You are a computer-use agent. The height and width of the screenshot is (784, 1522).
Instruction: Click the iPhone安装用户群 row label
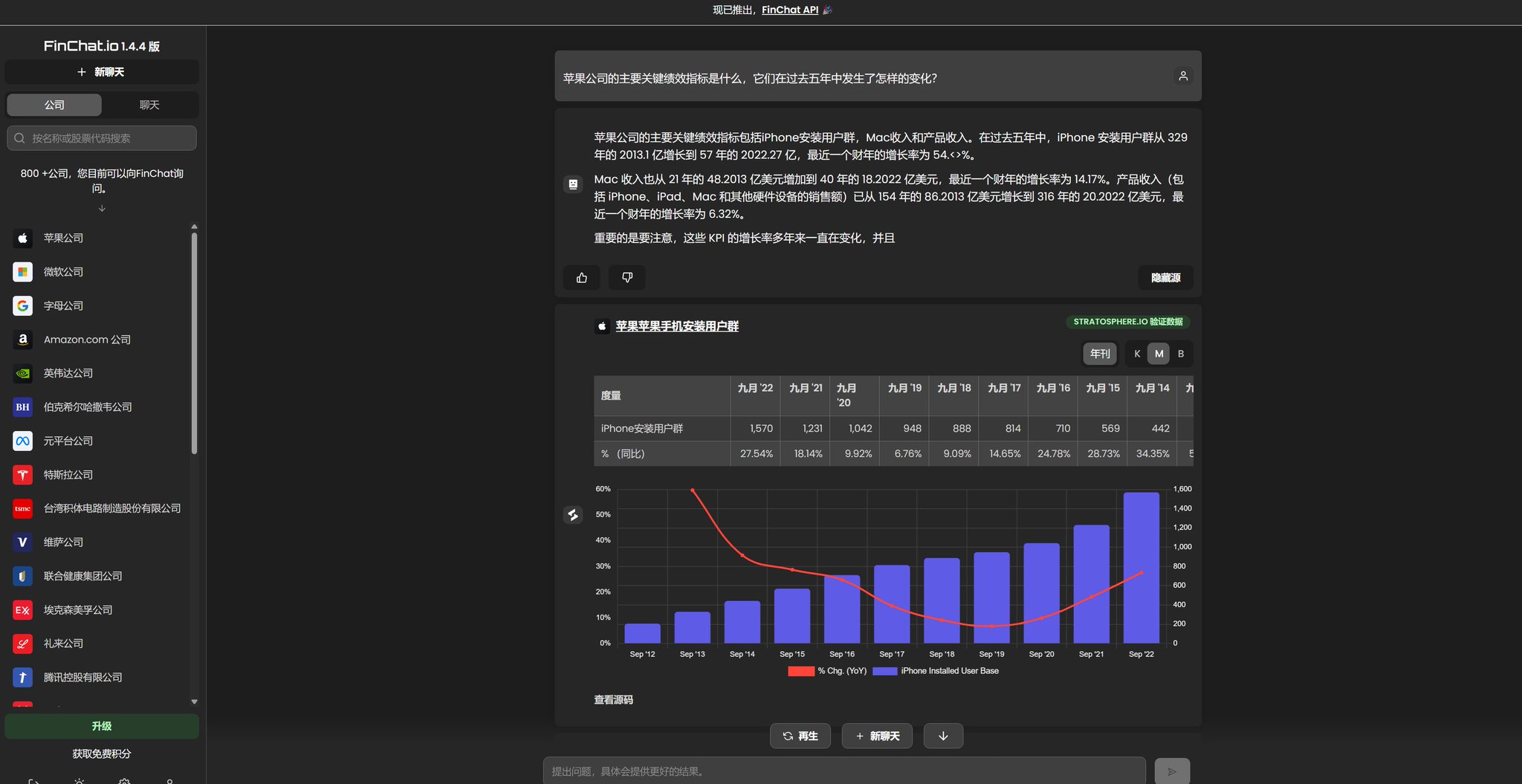point(642,429)
